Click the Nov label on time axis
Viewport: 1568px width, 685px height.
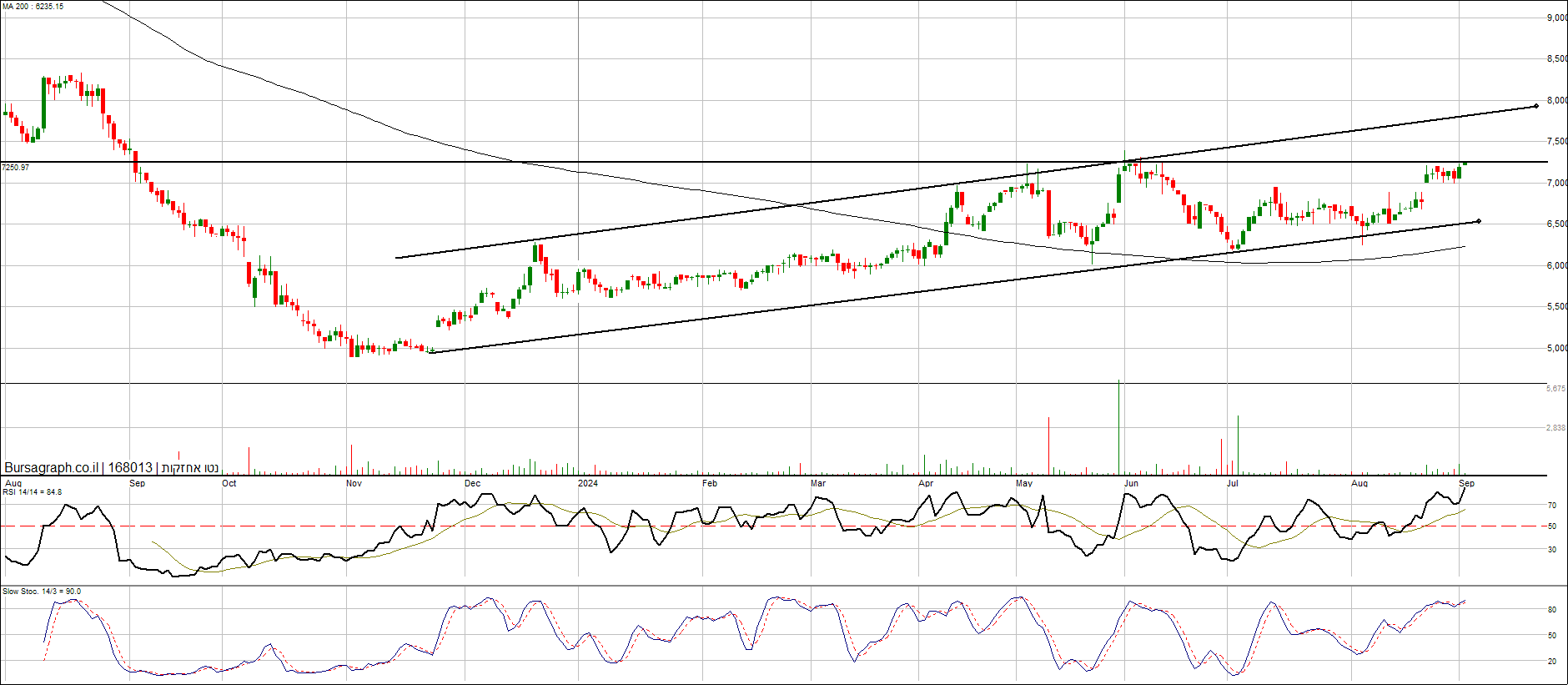354,483
